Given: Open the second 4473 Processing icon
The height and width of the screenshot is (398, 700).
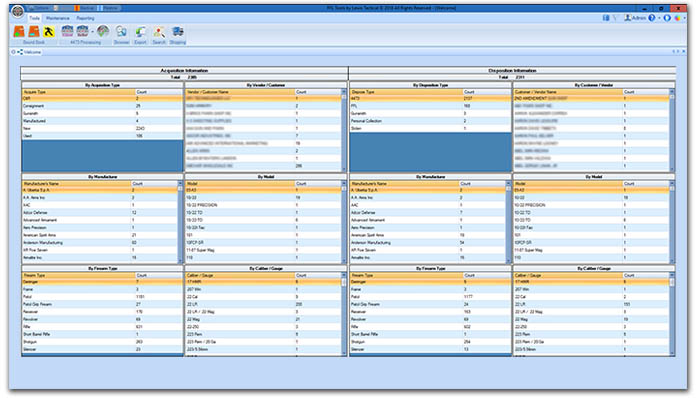Looking at the screenshot, I should pos(83,31).
